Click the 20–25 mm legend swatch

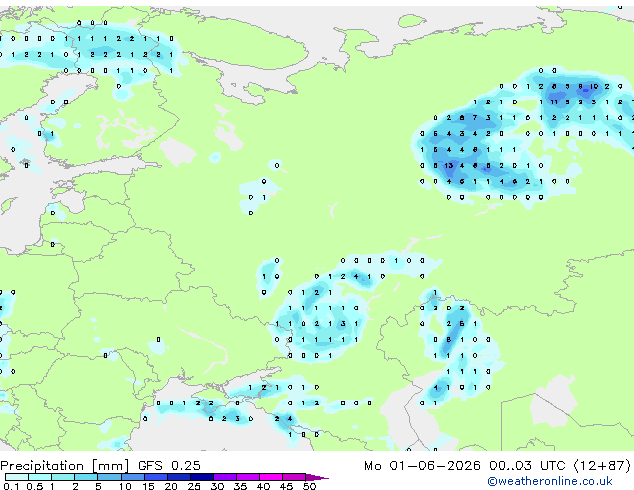(x=178, y=477)
